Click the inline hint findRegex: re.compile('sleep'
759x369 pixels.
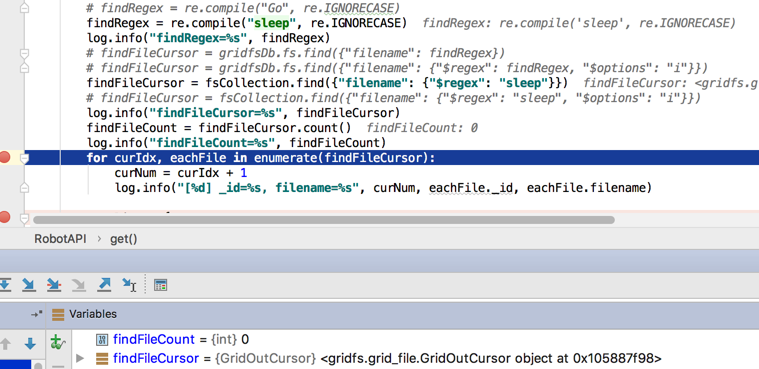579,23
